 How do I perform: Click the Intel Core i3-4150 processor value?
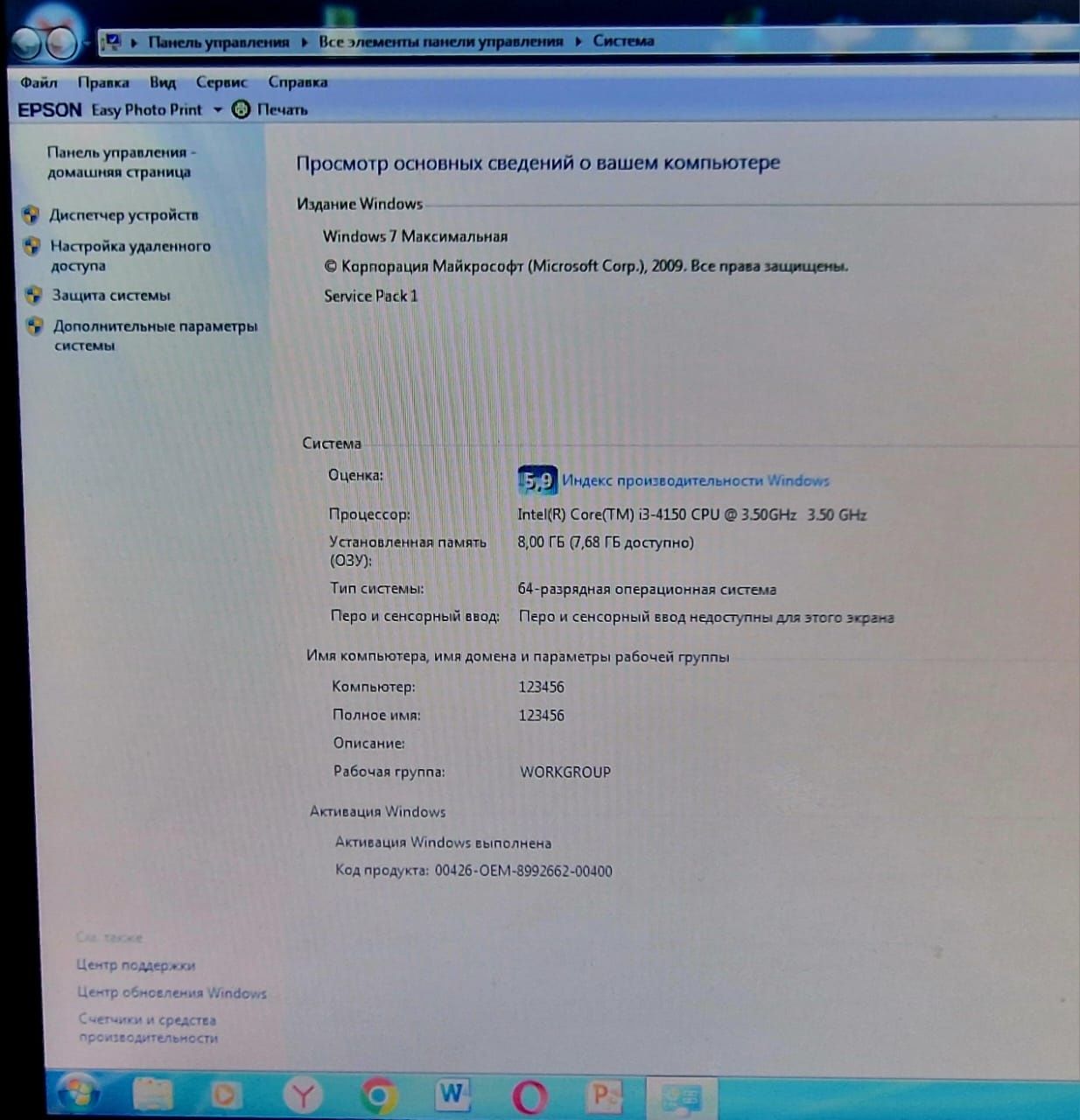click(691, 514)
